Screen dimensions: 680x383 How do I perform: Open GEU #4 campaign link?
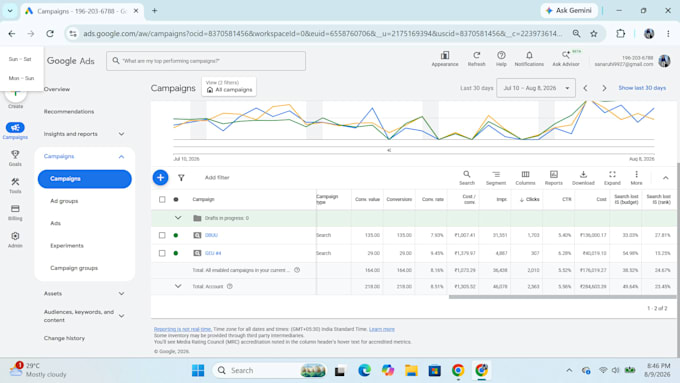click(x=213, y=253)
